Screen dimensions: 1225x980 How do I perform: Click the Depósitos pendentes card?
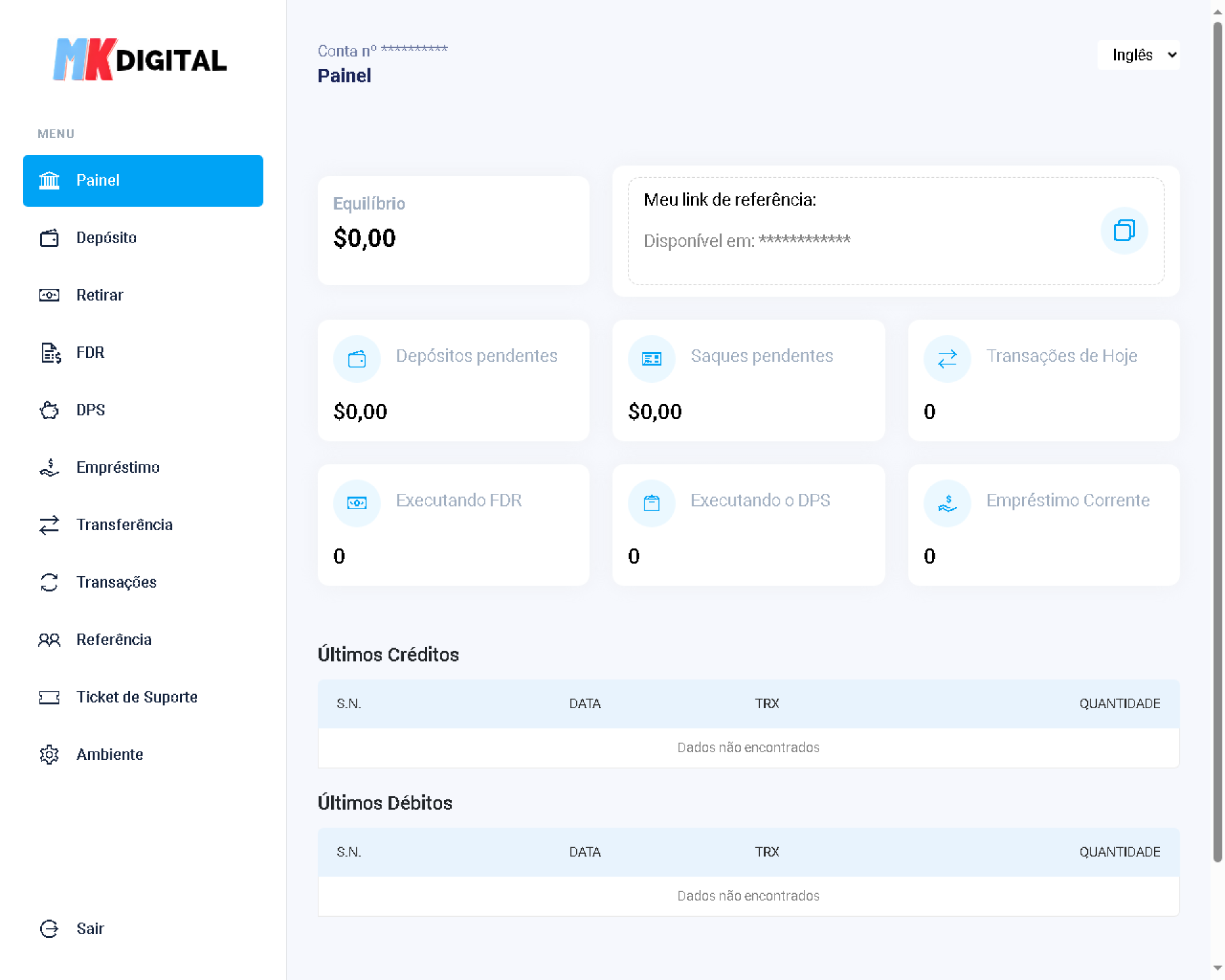point(453,380)
